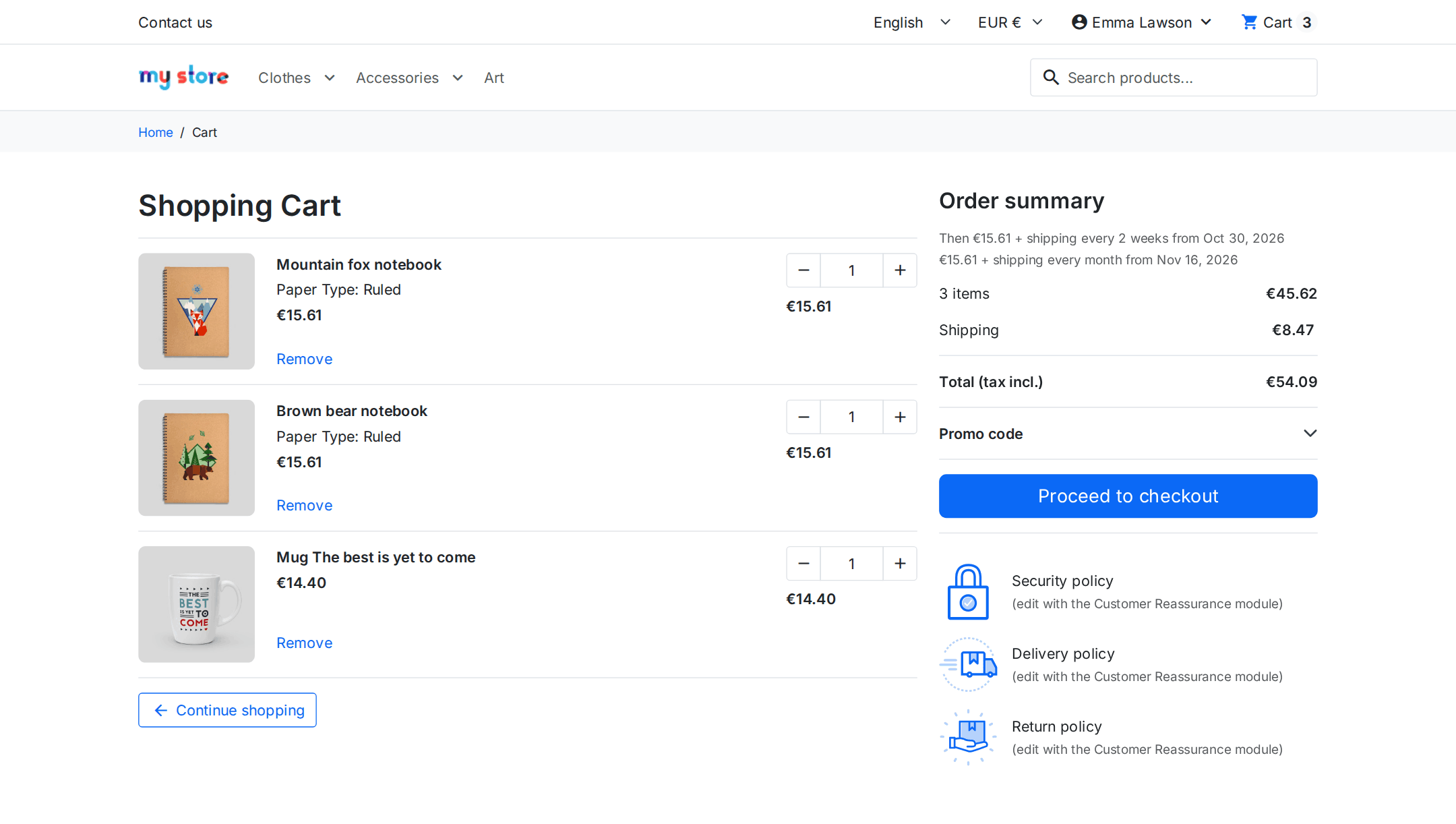Click the arrow in Continue shopping button
1456x824 pixels.
point(160,710)
